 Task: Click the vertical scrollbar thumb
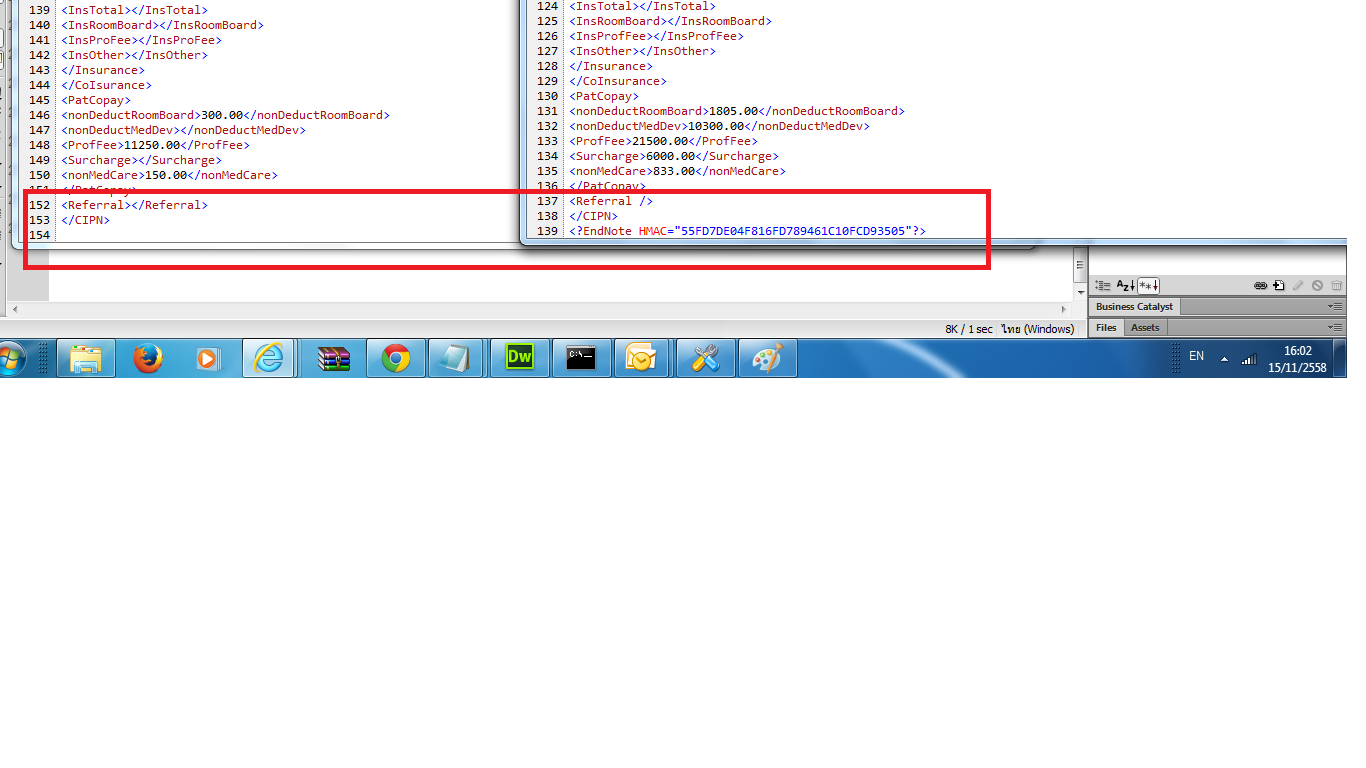(1079, 265)
